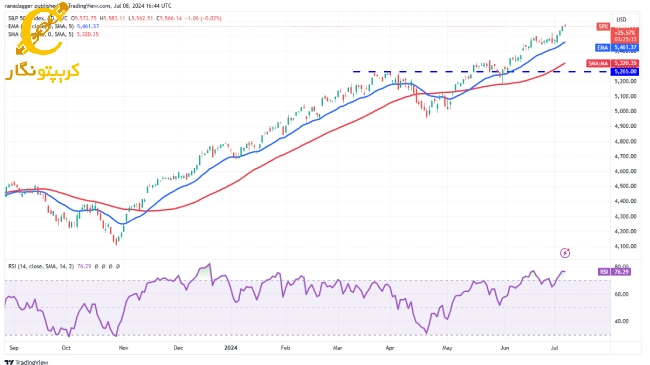Click the 76.29 RSI legend value
650x365 pixels.
84,266
